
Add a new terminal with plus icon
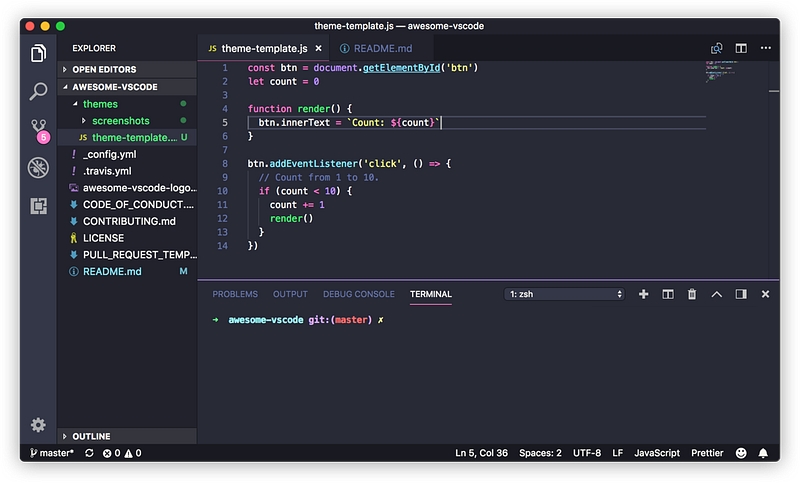(643, 294)
